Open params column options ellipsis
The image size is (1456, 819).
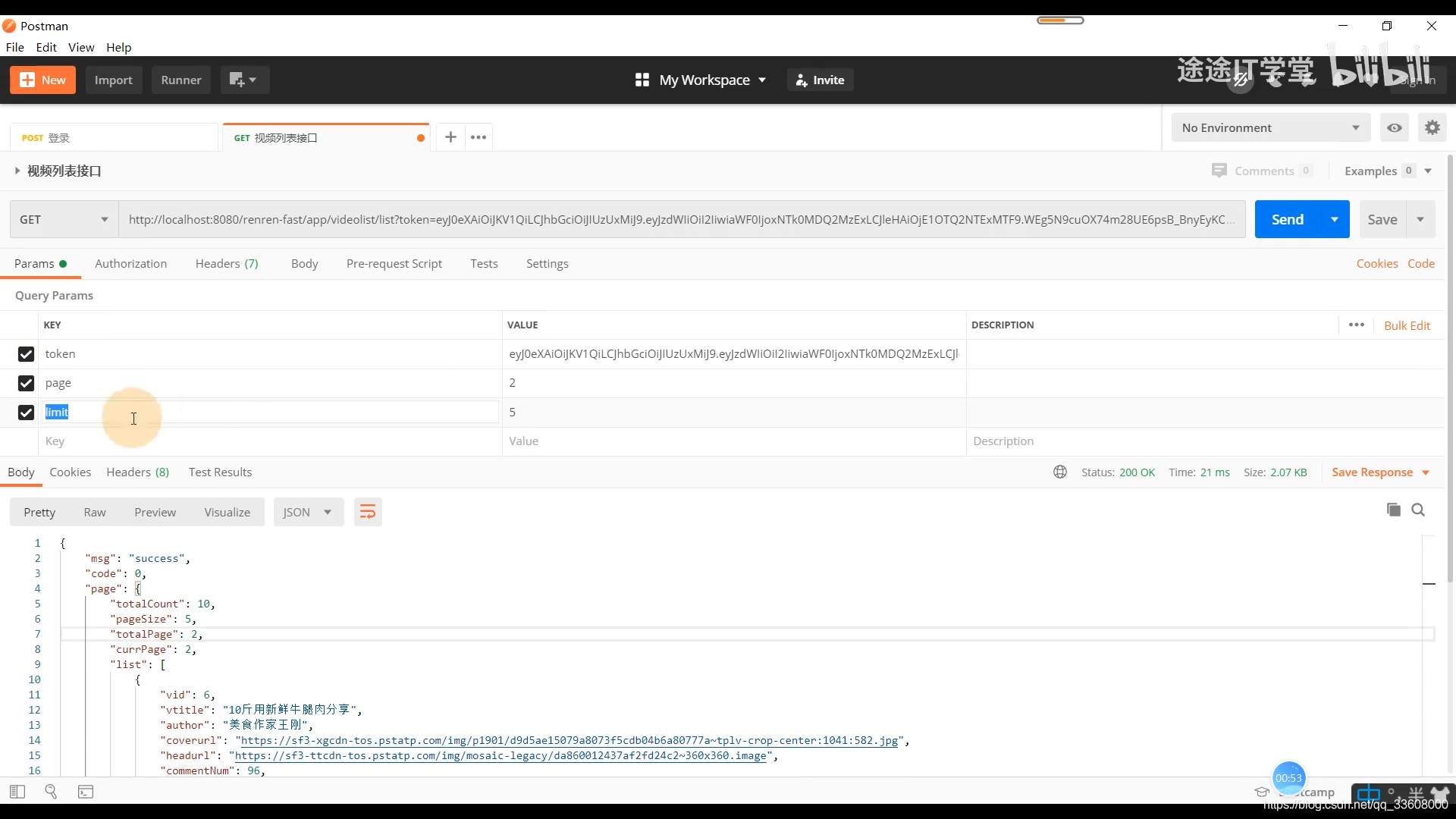coord(1357,325)
